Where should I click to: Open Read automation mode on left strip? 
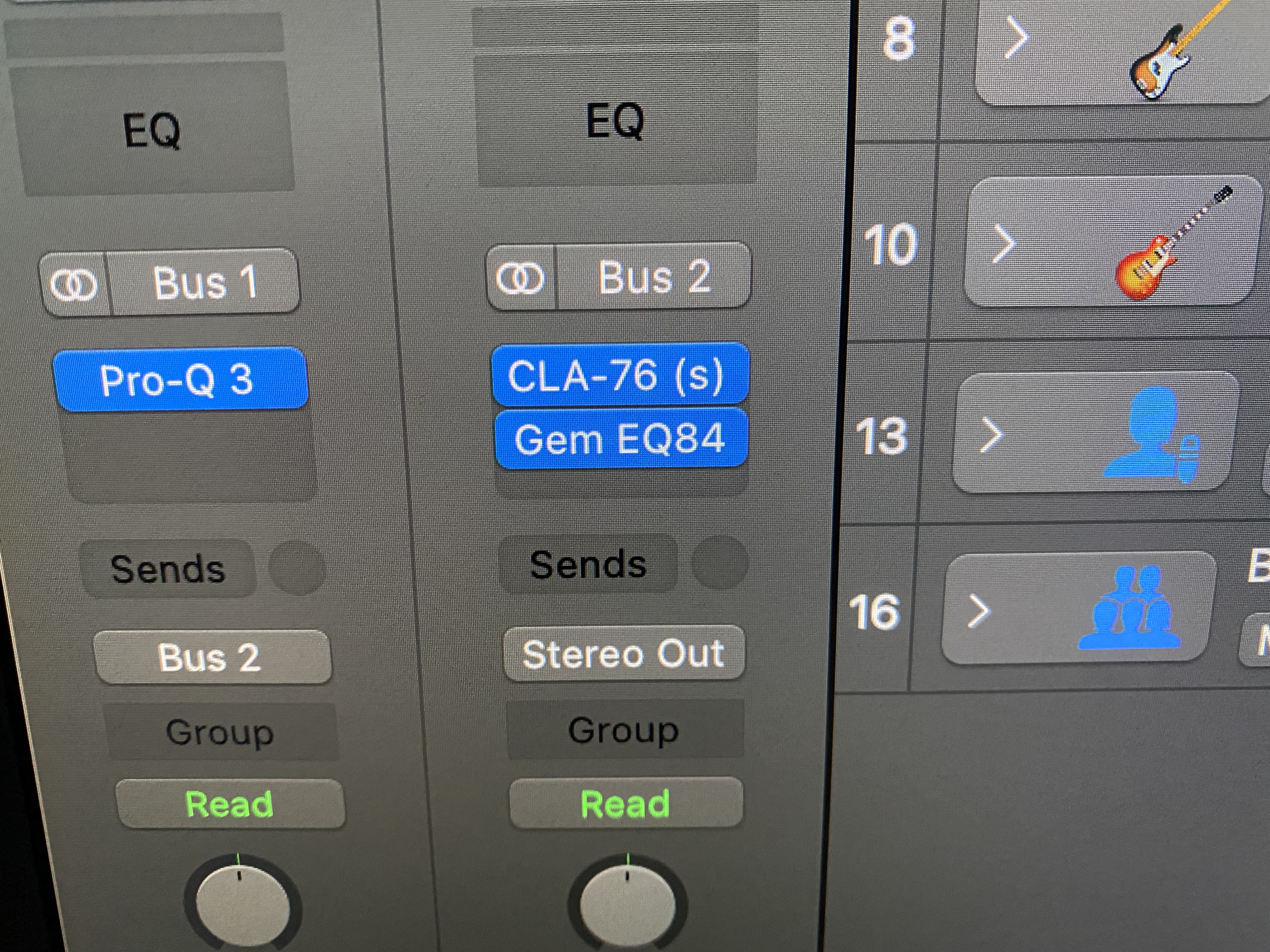pos(230,803)
